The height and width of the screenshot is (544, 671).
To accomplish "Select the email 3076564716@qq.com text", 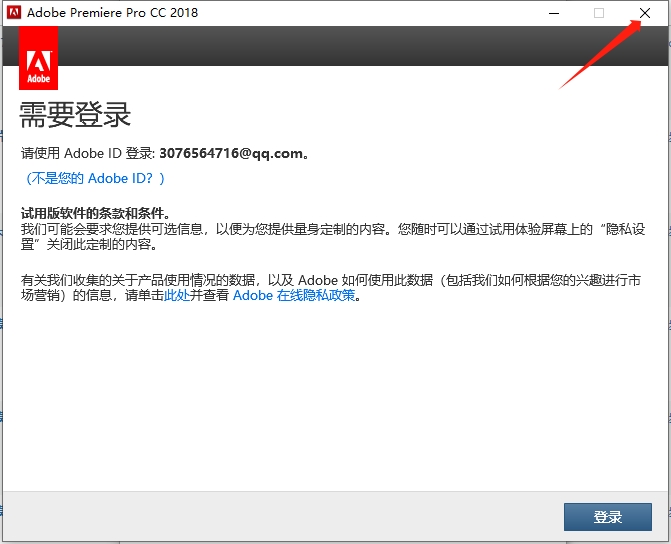I will coord(231,153).
